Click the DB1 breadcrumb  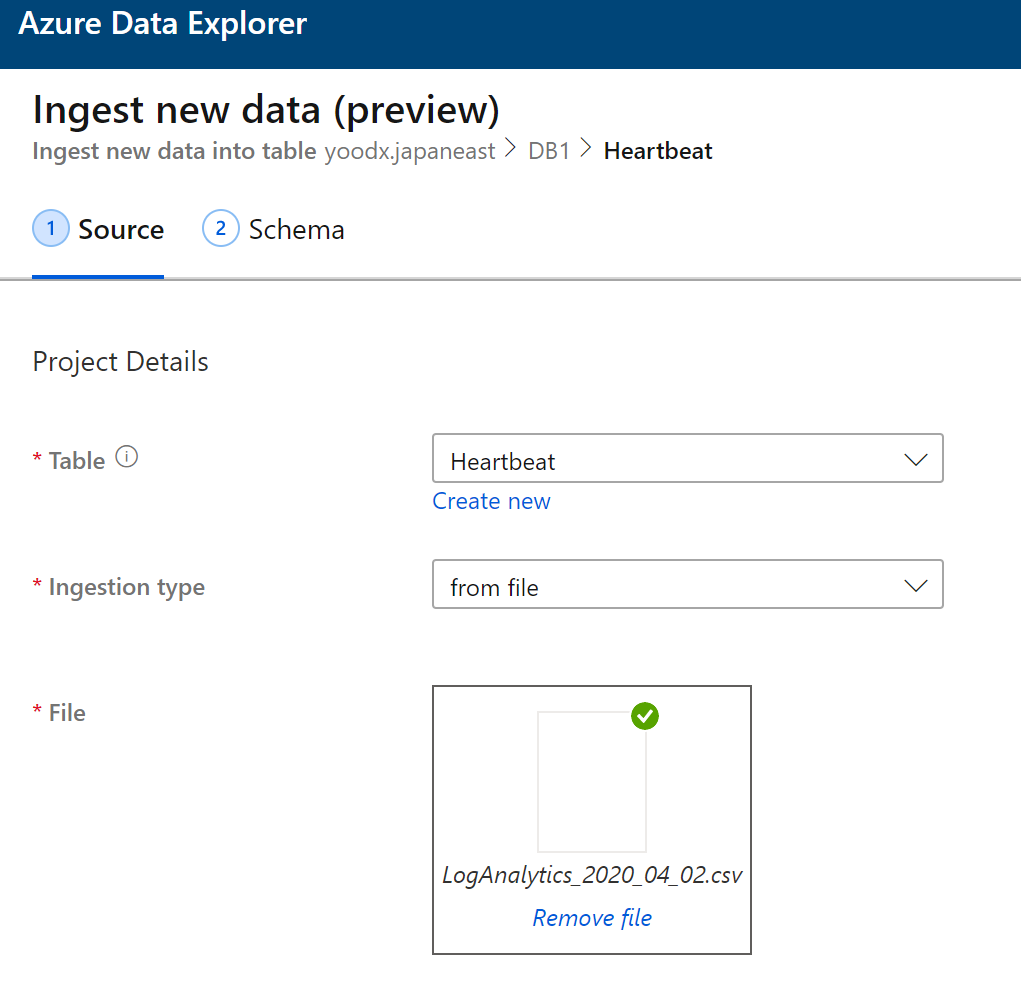point(549,151)
